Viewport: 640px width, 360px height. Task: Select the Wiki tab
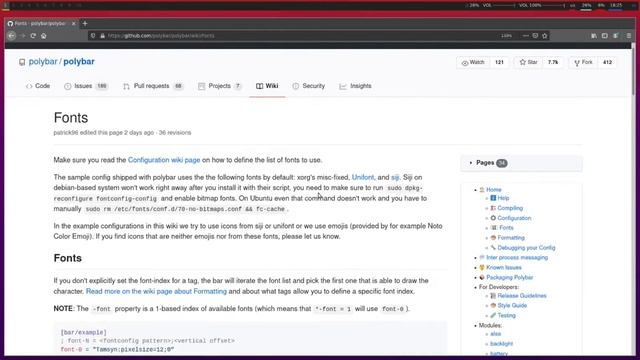point(267,86)
